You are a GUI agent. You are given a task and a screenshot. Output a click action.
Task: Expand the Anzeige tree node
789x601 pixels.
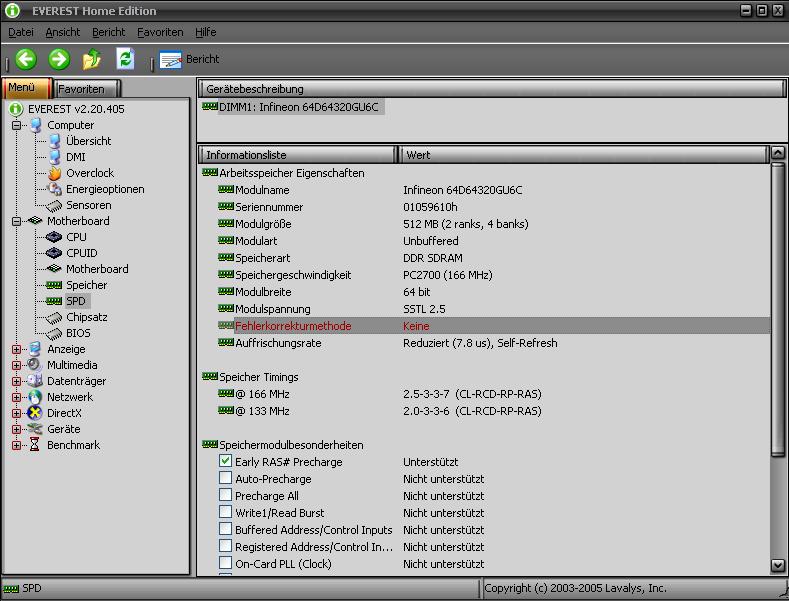coord(17,349)
